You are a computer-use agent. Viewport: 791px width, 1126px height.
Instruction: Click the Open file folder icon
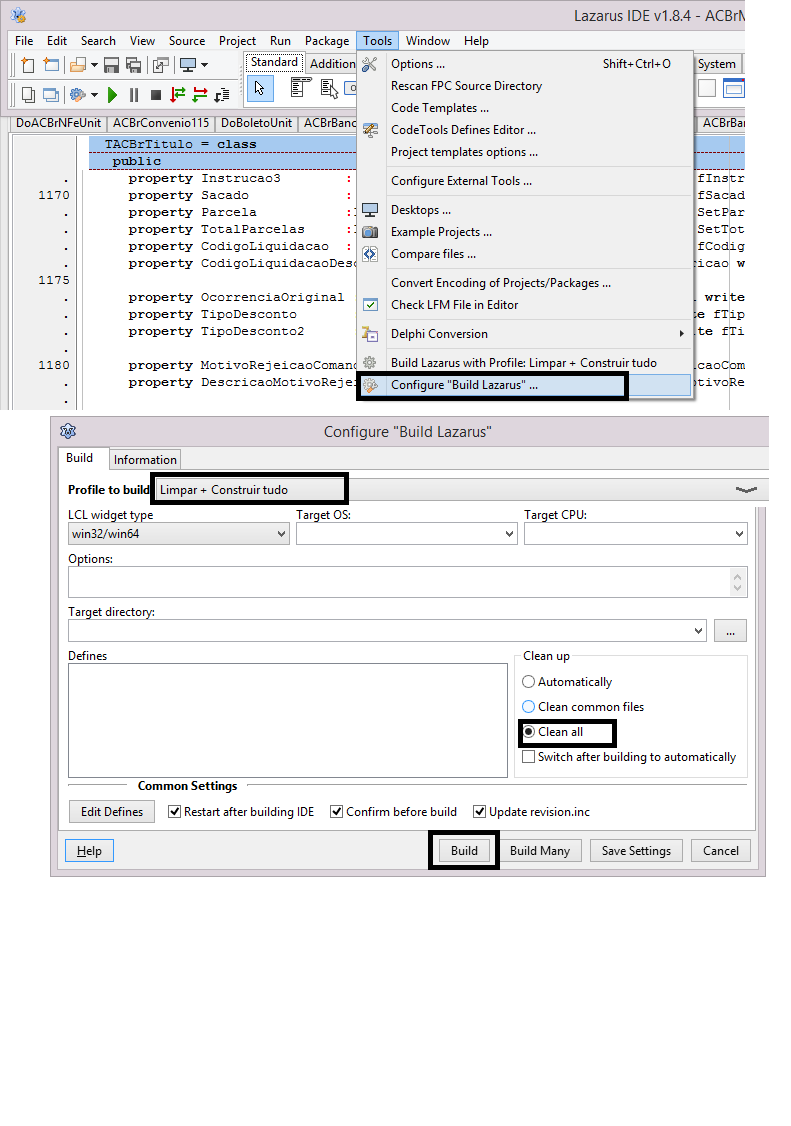[78, 65]
